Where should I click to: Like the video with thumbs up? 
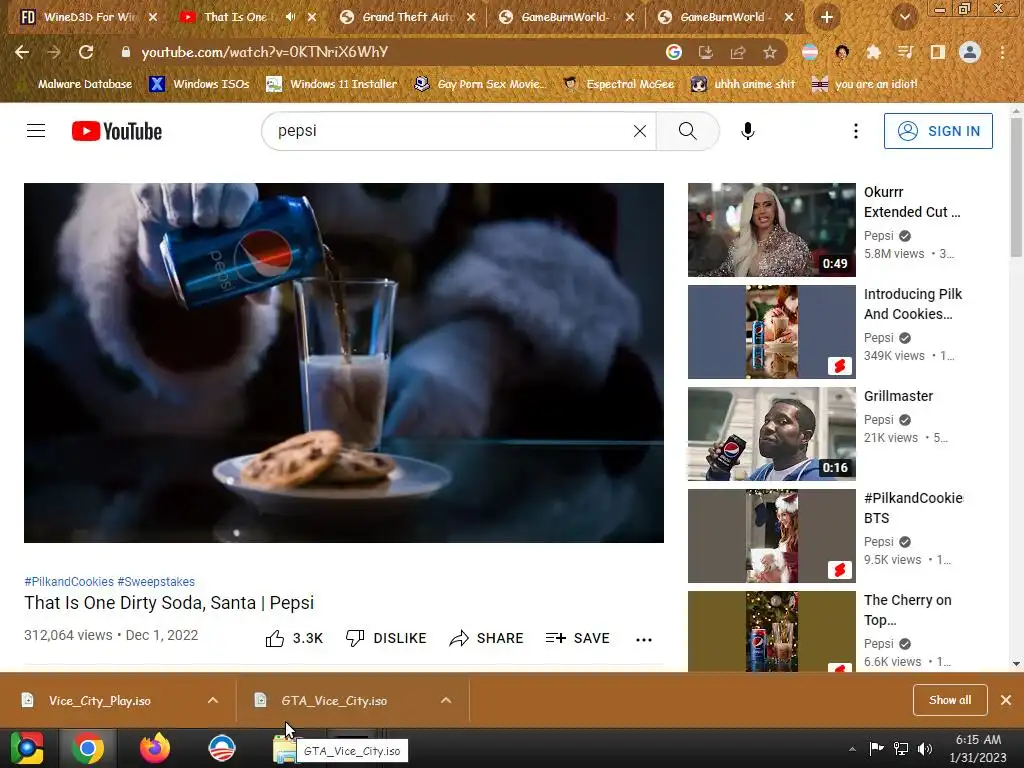294,638
